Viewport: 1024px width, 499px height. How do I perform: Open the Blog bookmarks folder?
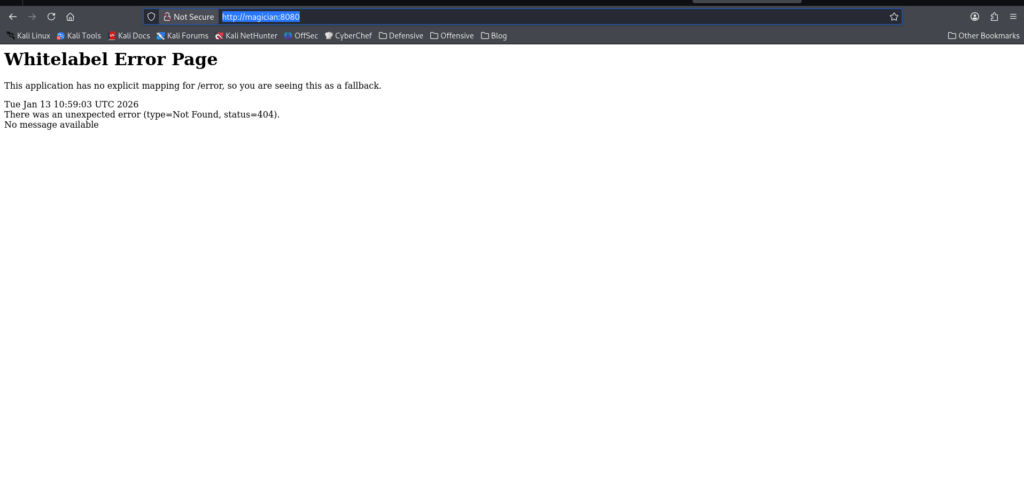[x=494, y=36]
